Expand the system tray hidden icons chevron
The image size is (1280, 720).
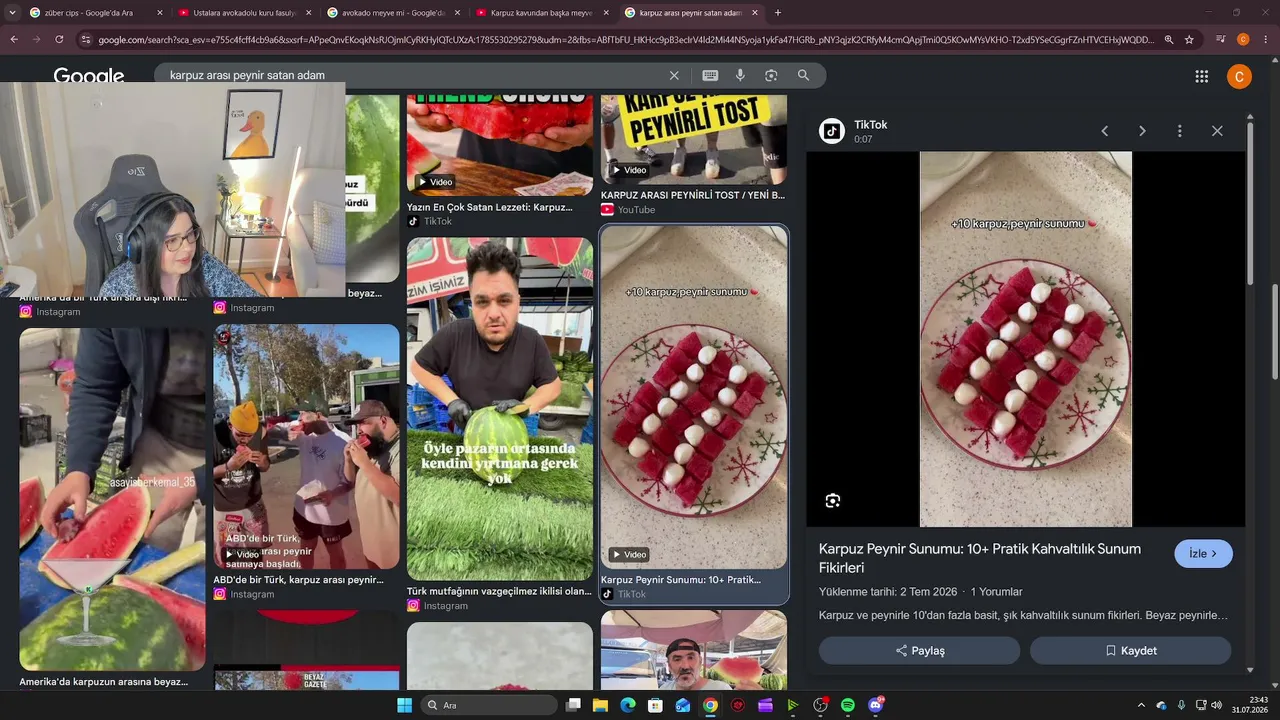[x=1140, y=705]
